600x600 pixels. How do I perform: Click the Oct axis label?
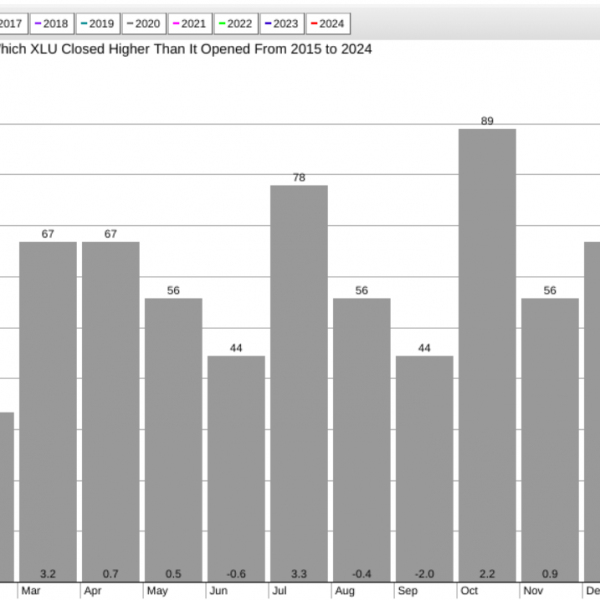coord(469,591)
